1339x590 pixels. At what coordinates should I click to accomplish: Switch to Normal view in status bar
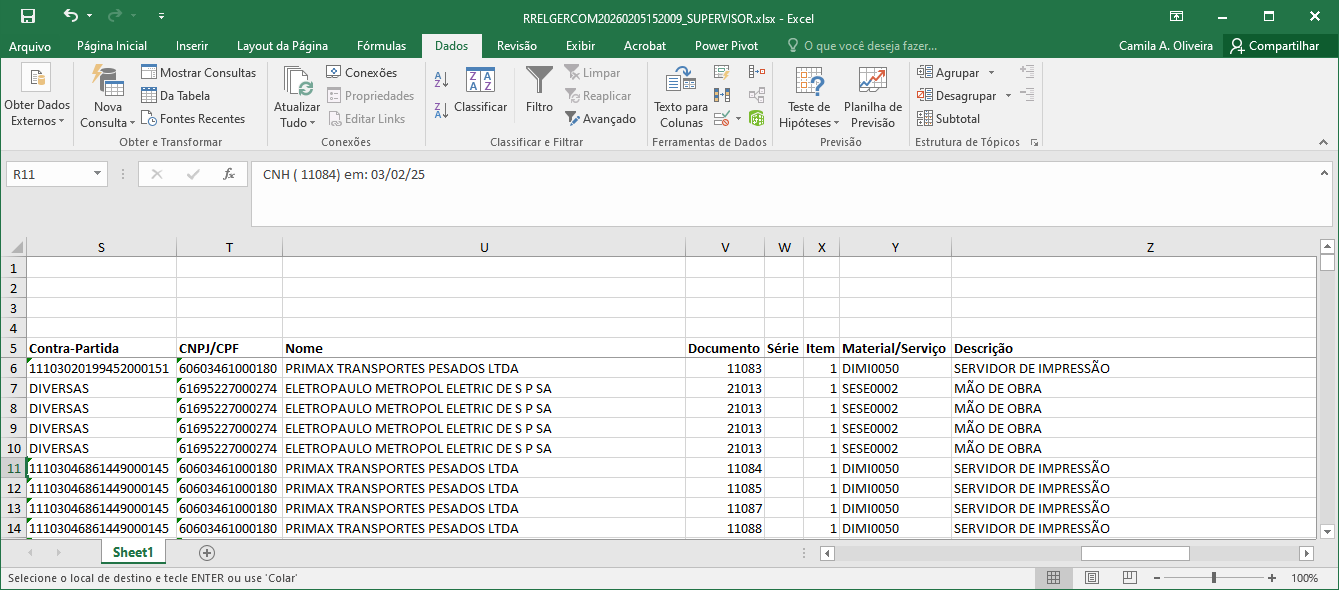(1053, 578)
